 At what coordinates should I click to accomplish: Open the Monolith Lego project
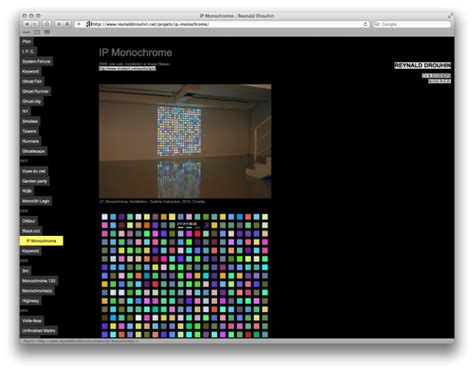(x=36, y=201)
